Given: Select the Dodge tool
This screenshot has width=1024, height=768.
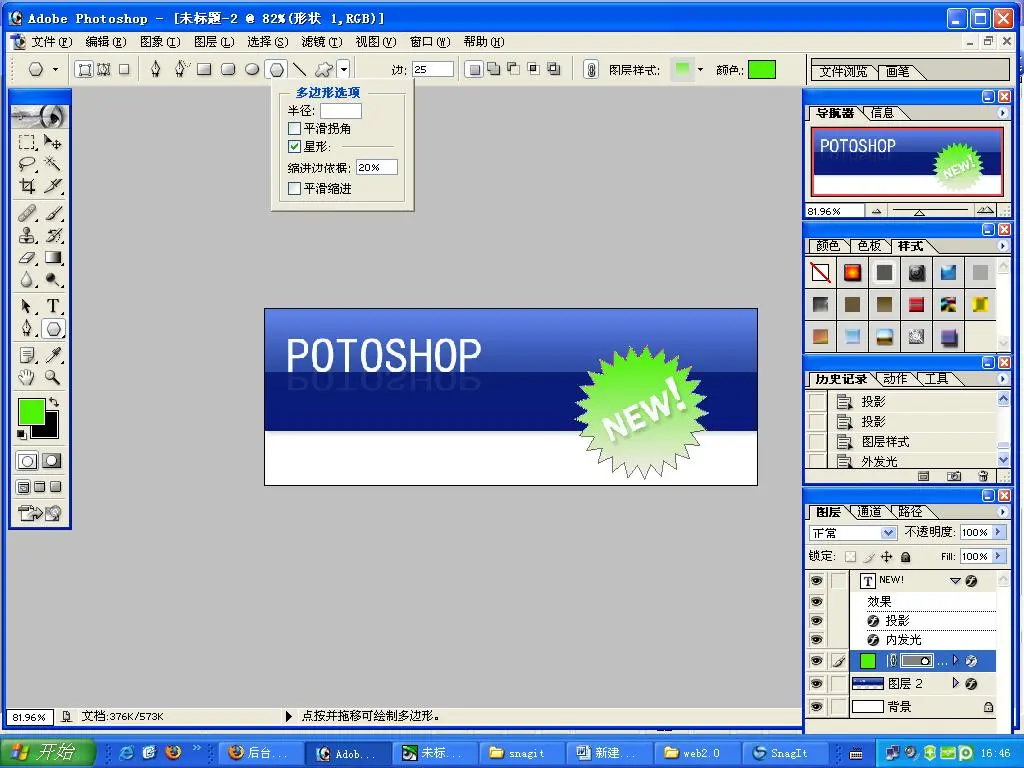Looking at the screenshot, I should tap(53, 280).
